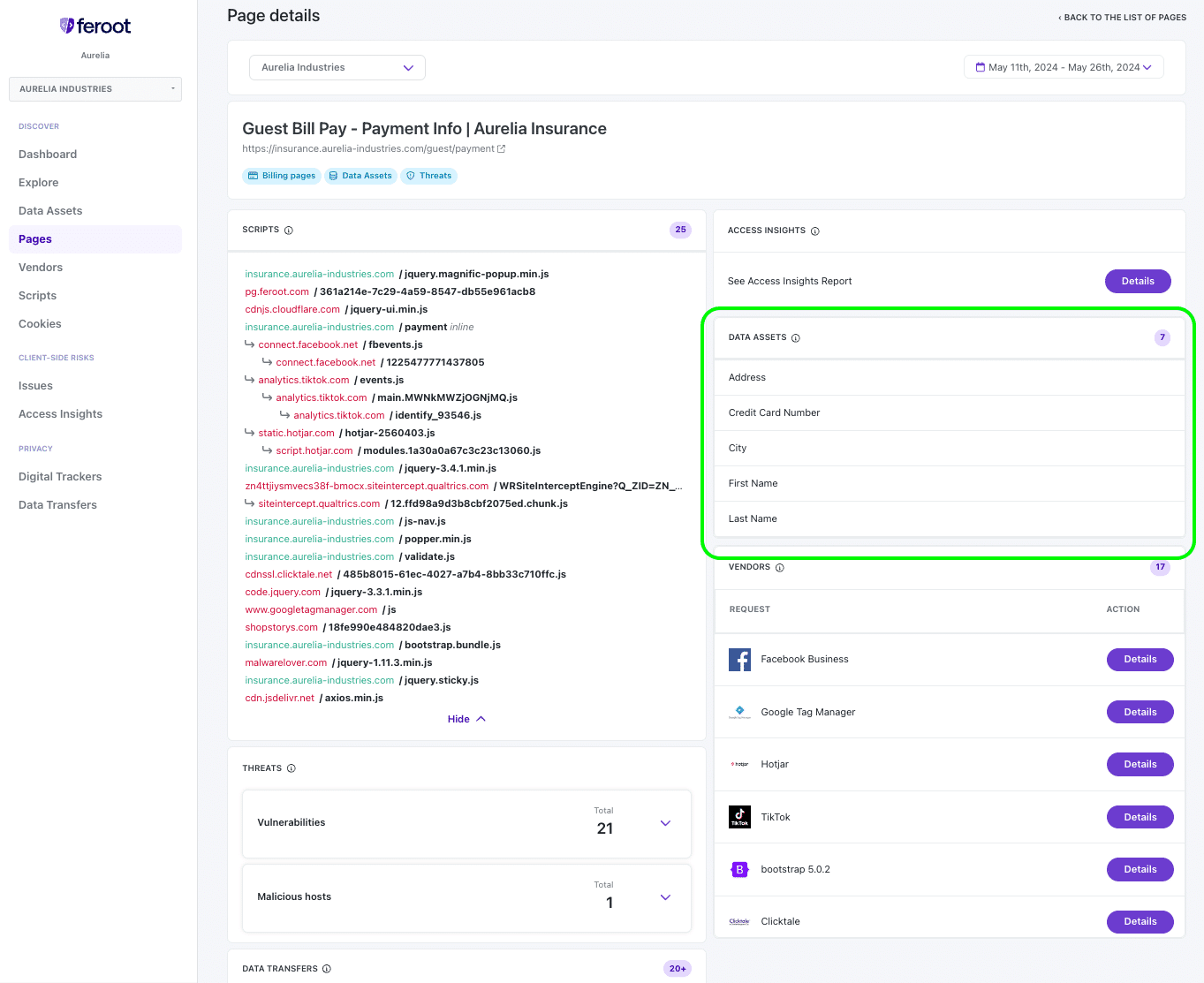Click the Scripts info icon
Screen dimensions: 1204x983
point(289,231)
